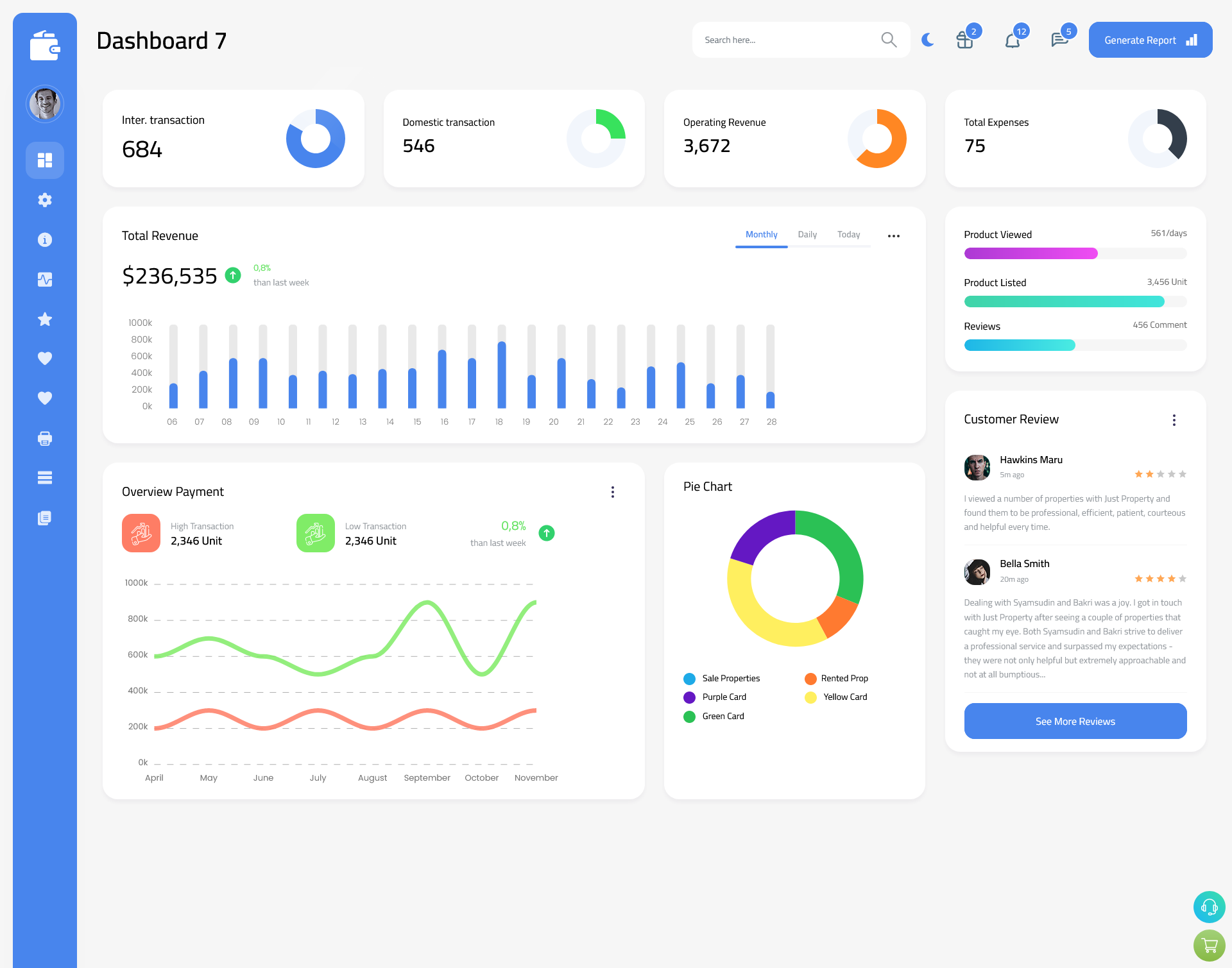Open the list/menu icon in sidebar
This screenshot has width=1232, height=968.
point(45,478)
